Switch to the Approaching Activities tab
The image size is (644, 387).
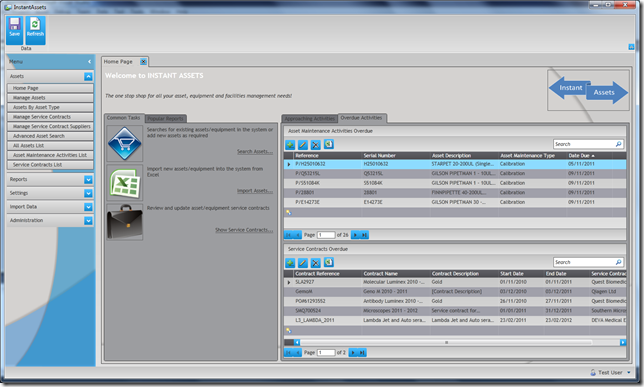click(x=310, y=119)
